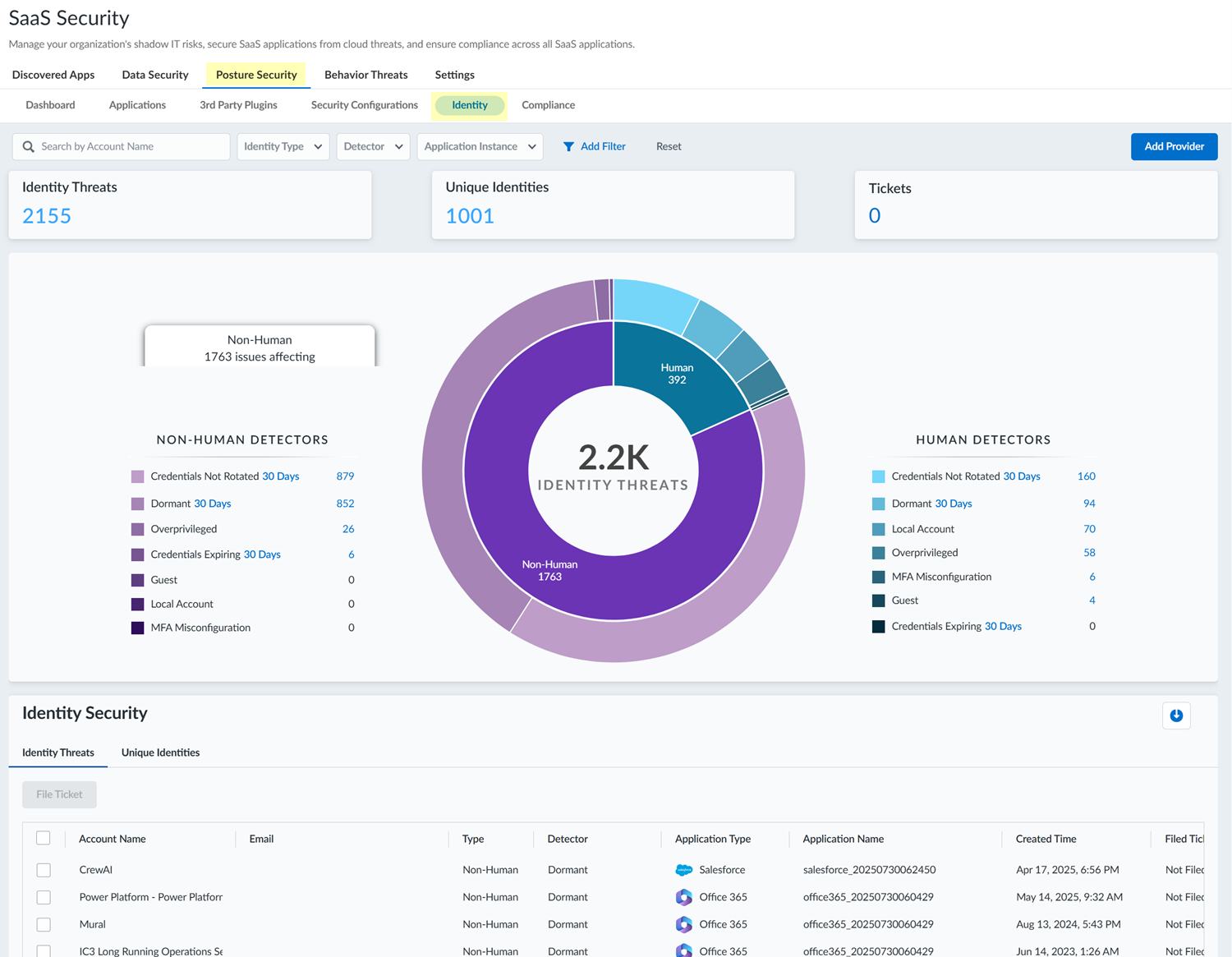The height and width of the screenshot is (957, 1232).
Task: Switch to the Behavior Threats tab
Action: (365, 75)
